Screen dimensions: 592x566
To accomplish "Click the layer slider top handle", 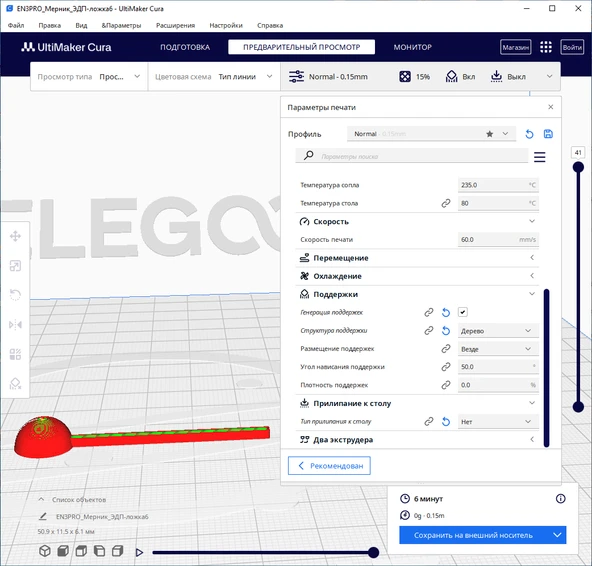I will click(578, 167).
